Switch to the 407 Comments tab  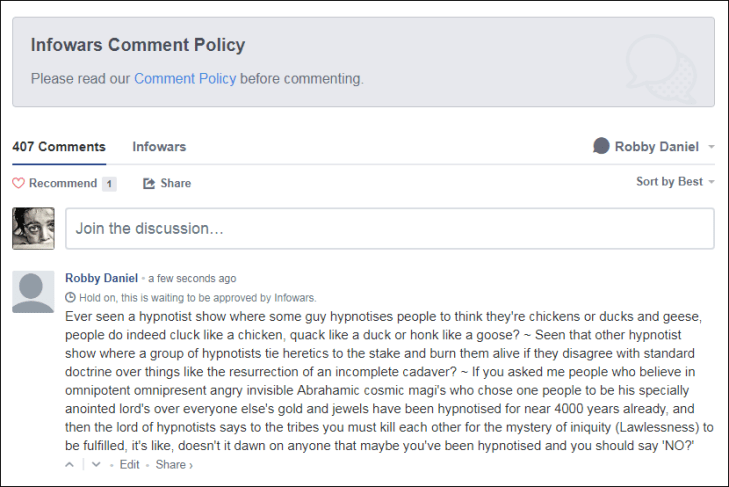[x=59, y=146]
